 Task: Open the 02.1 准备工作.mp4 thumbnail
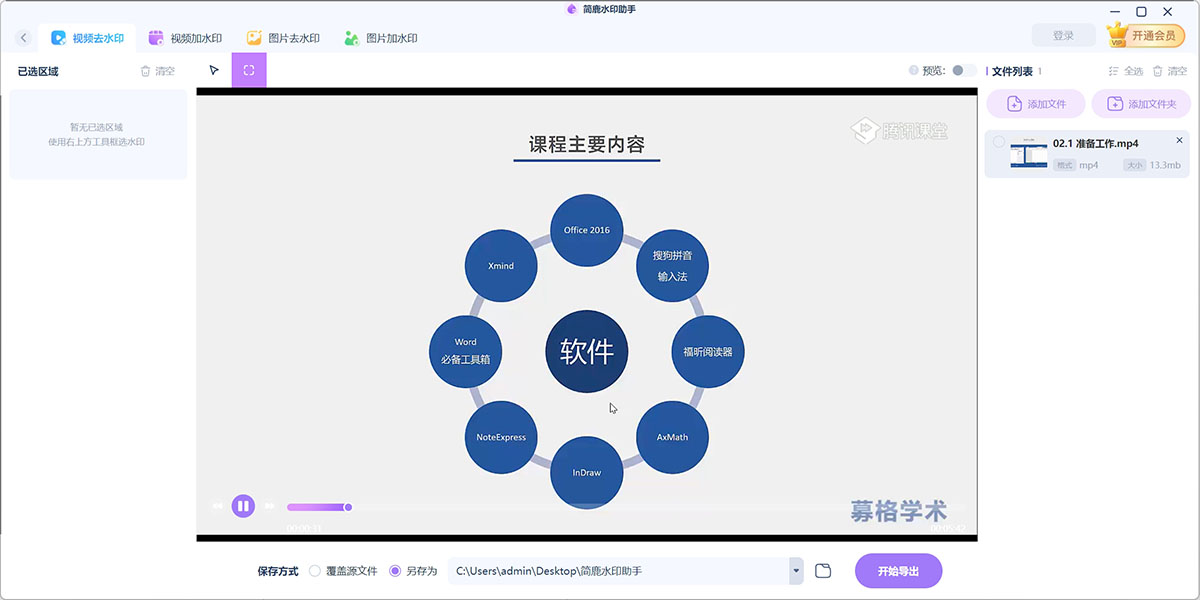tap(1028, 154)
